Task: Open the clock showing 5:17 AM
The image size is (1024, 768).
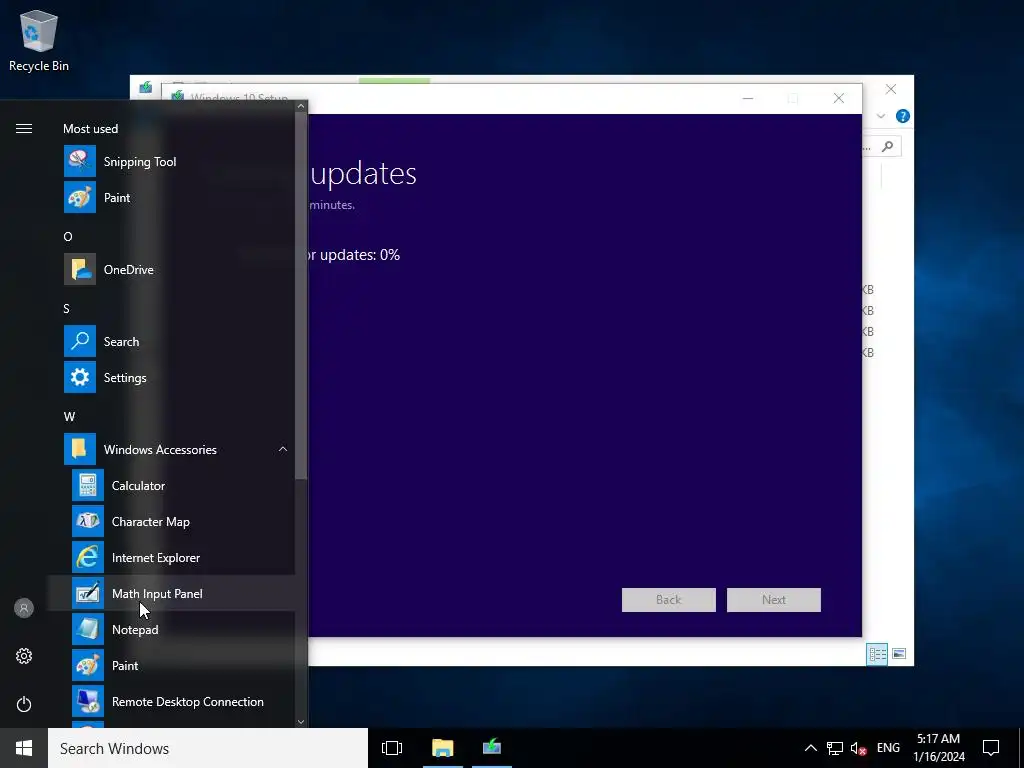Action: pyautogui.click(x=938, y=748)
